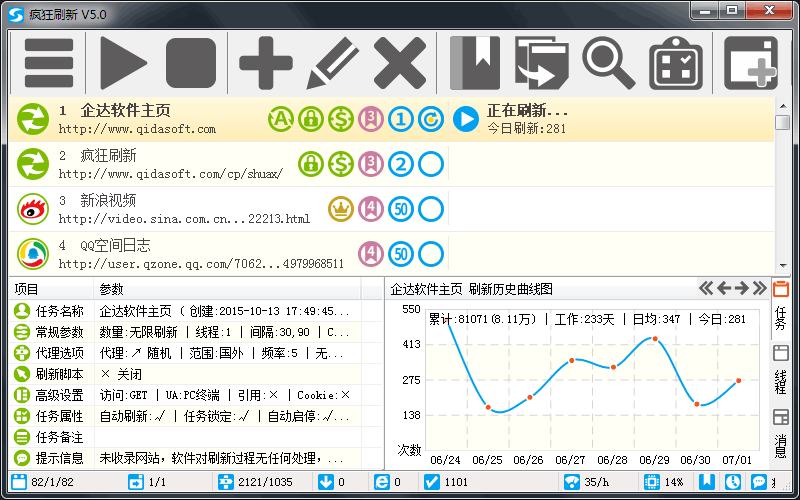The width and height of the screenshot is (800, 500).
Task: Add a new task with plus icon
Action: click(266, 63)
